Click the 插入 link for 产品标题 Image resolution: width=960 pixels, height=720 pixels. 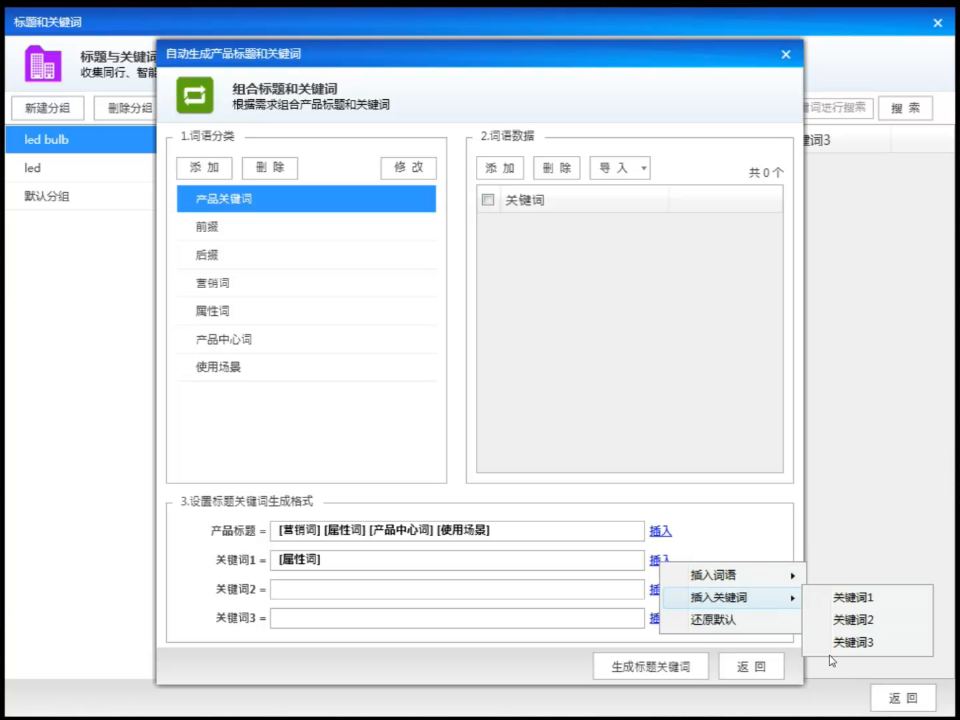pyautogui.click(x=660, y=531)
